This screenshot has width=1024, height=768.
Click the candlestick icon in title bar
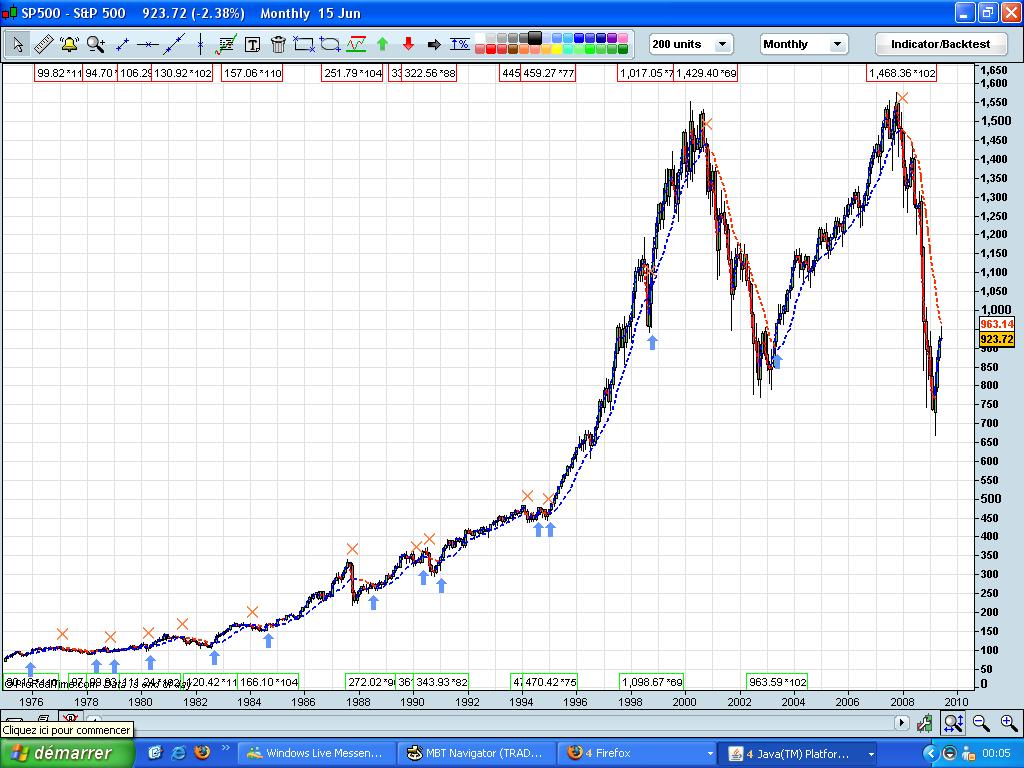9,13
